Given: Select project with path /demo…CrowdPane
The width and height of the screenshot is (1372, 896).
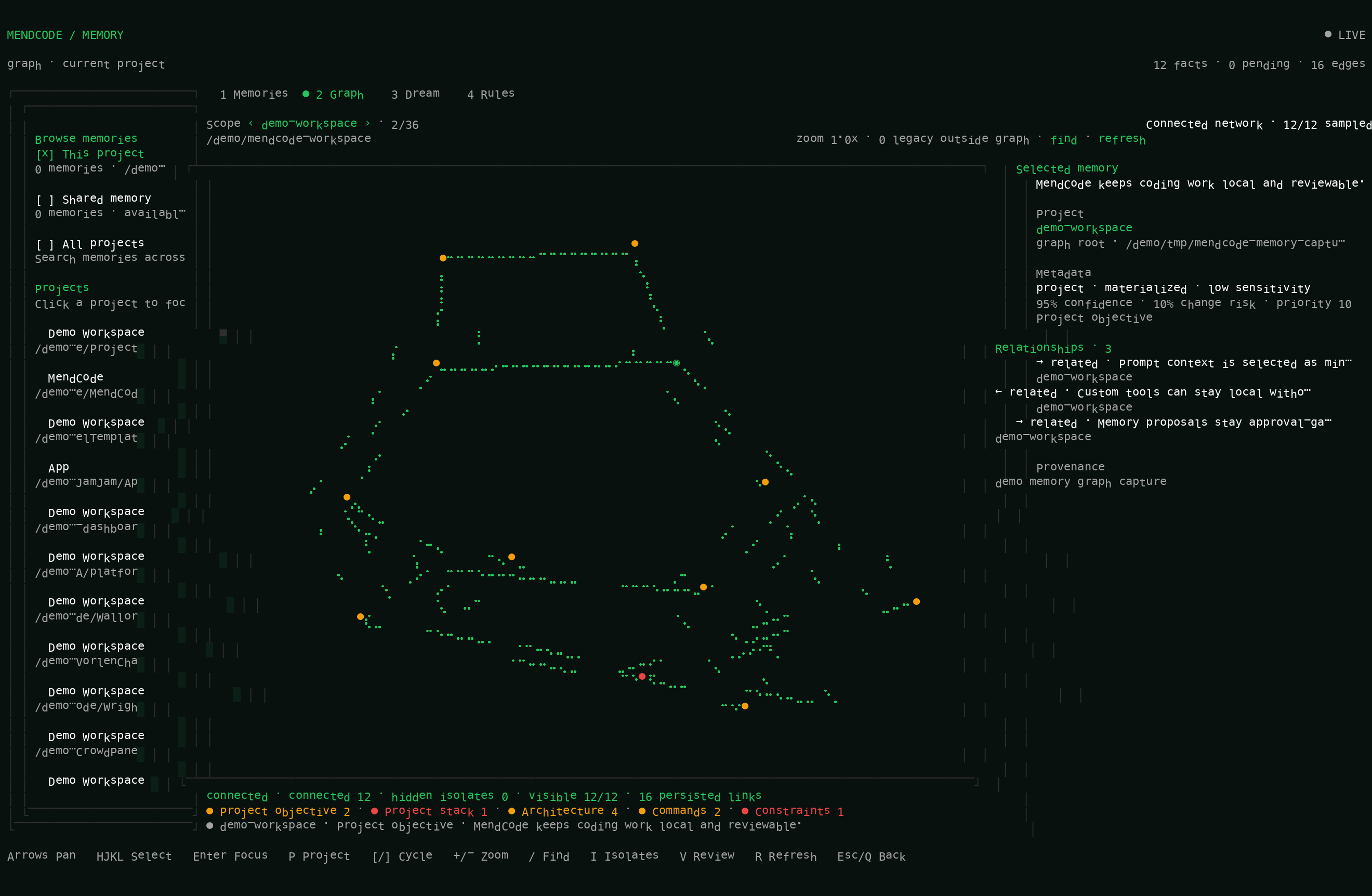Looking at the screenshot, I should pyautogui.click(x=86, y=752).
